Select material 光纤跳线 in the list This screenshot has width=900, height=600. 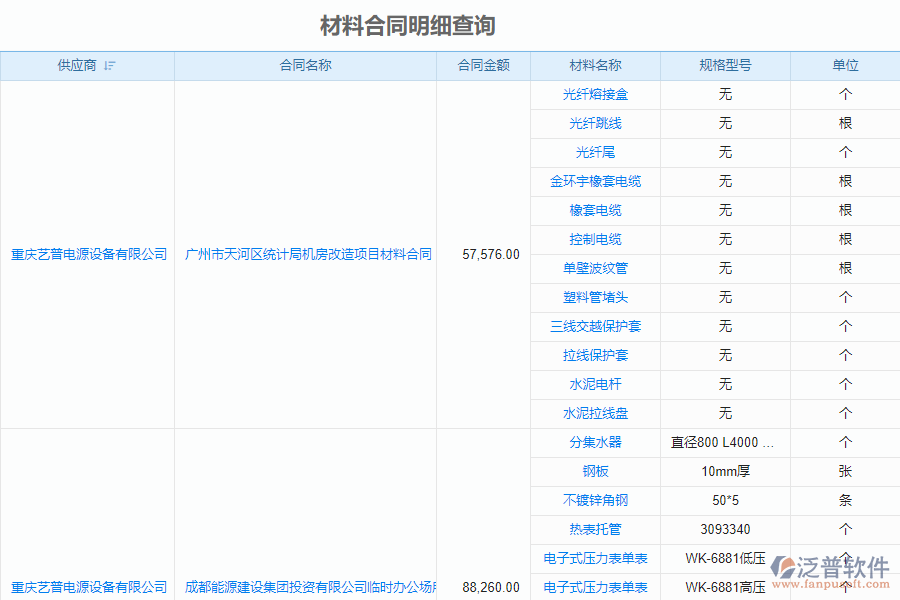[597, 124]
